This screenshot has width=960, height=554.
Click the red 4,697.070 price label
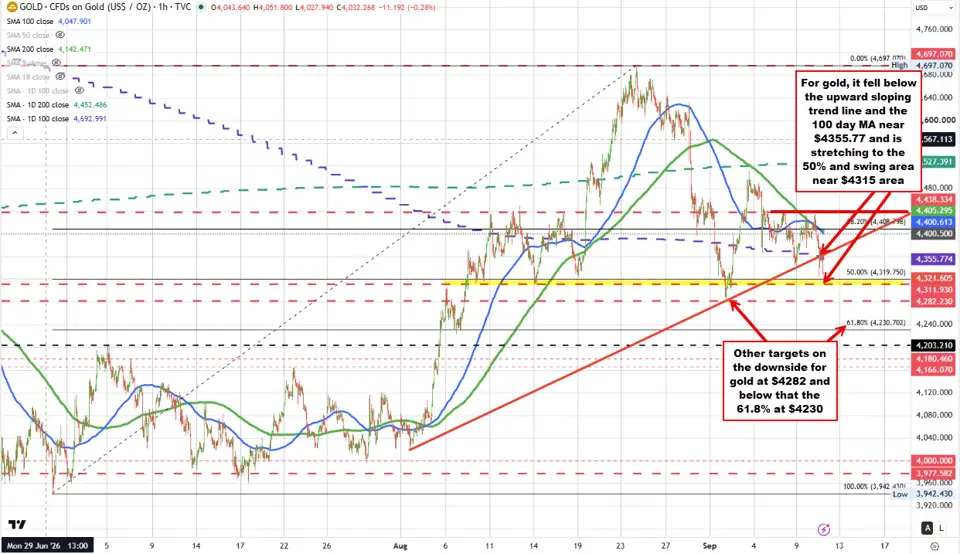pyautogui.click(x=933, y=54)
